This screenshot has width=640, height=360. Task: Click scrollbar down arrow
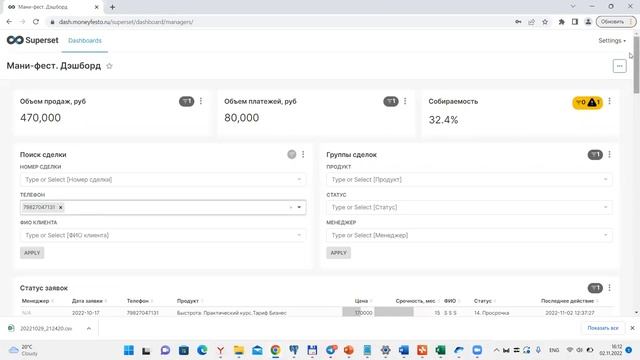(636, 313)
